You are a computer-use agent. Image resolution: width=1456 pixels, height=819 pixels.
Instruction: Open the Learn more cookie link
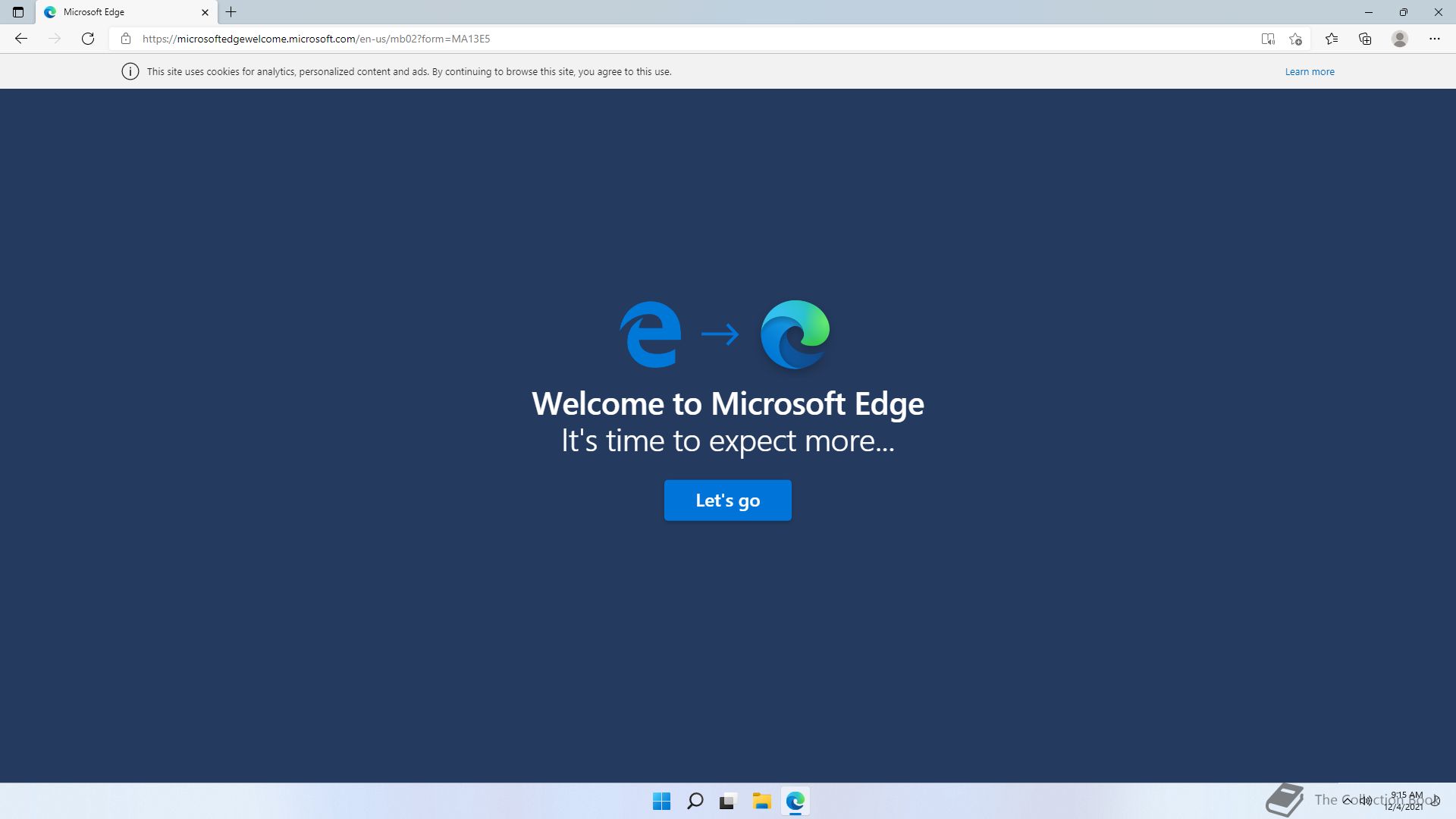1309,72
